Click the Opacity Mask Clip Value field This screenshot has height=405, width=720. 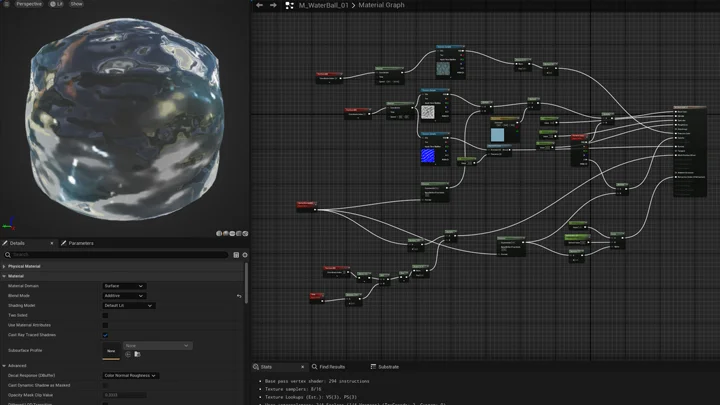tap(124, 395)
